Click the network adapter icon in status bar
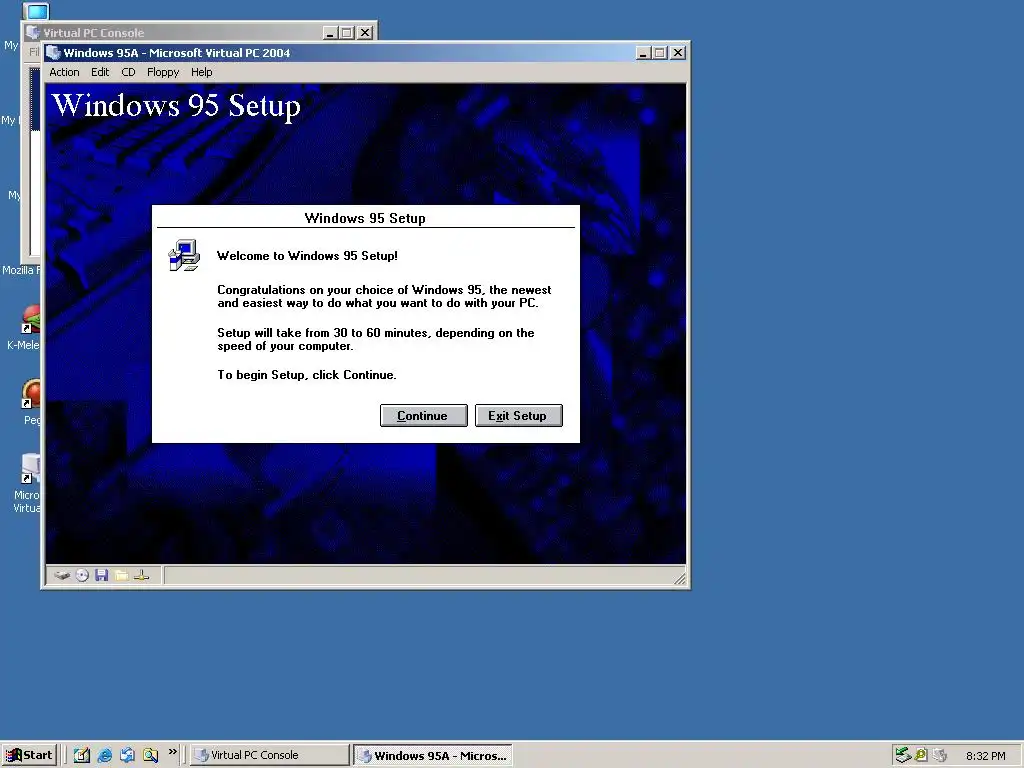This screenshot has height=768, width=1024. coord(142,575)
